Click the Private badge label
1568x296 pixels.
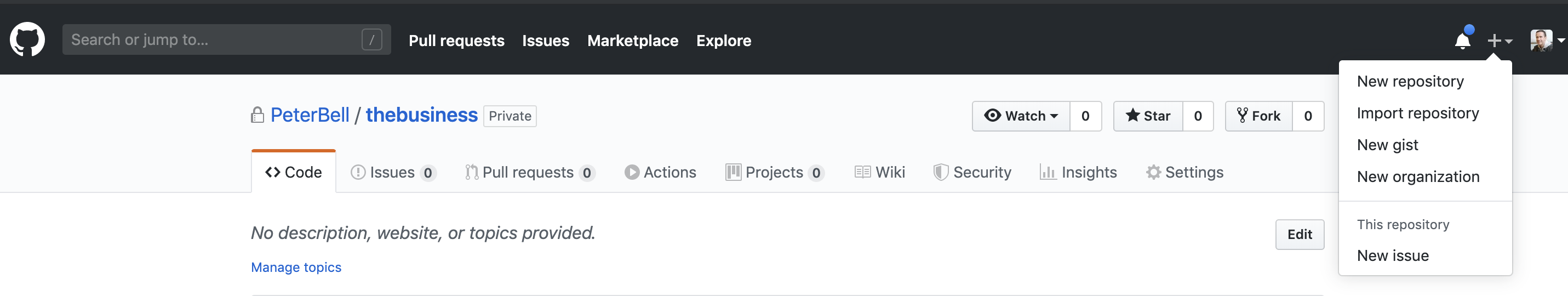[510, 116]
